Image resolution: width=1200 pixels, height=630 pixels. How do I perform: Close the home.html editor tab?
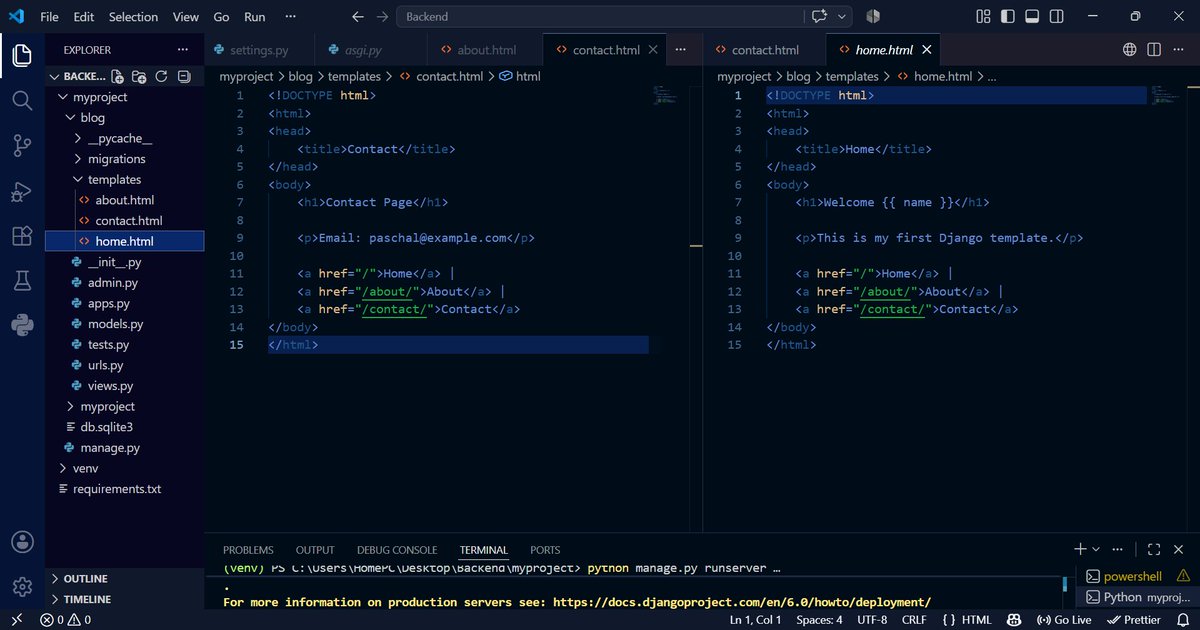(926, 49)
